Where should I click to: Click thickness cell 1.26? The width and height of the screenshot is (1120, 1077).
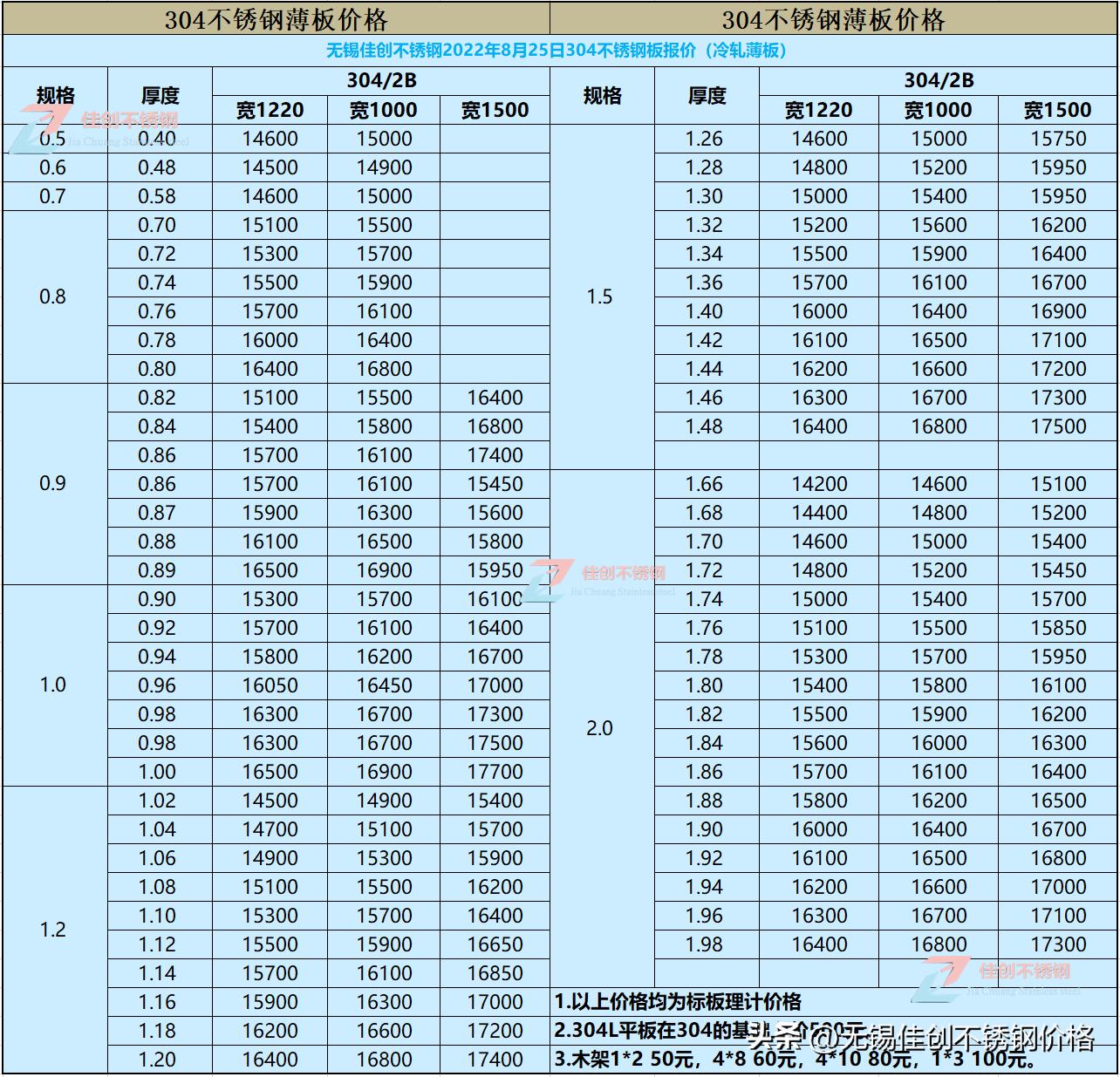coord(704,139)
